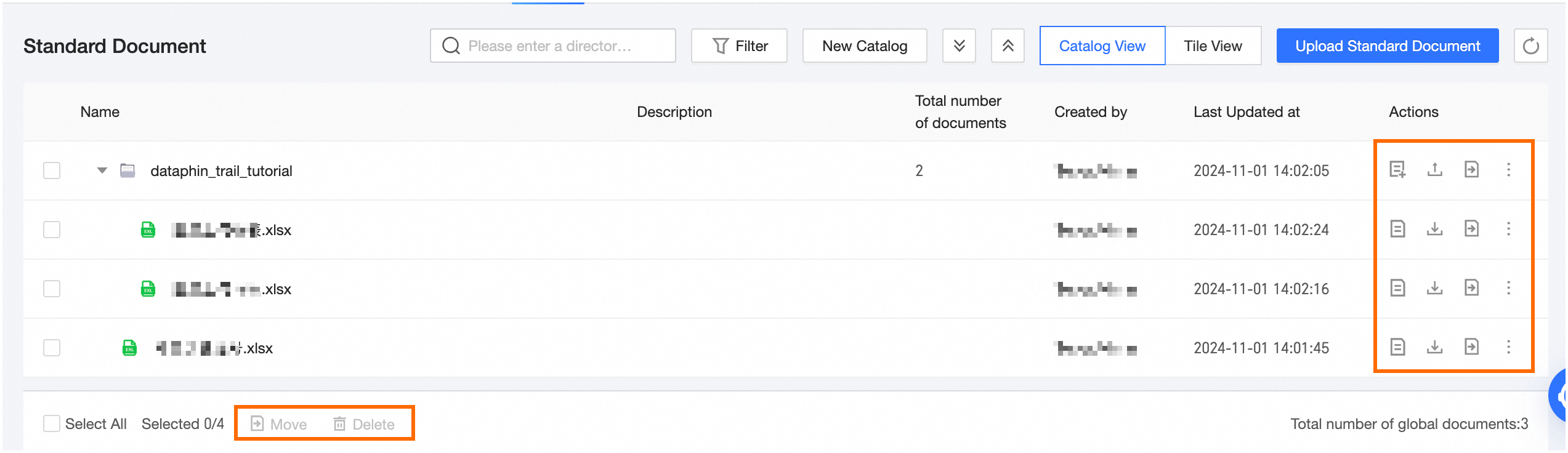The height and width of the screenshot is (453, 1568).
Task: Click the New Catalog button
Action: tap(865, 46)
